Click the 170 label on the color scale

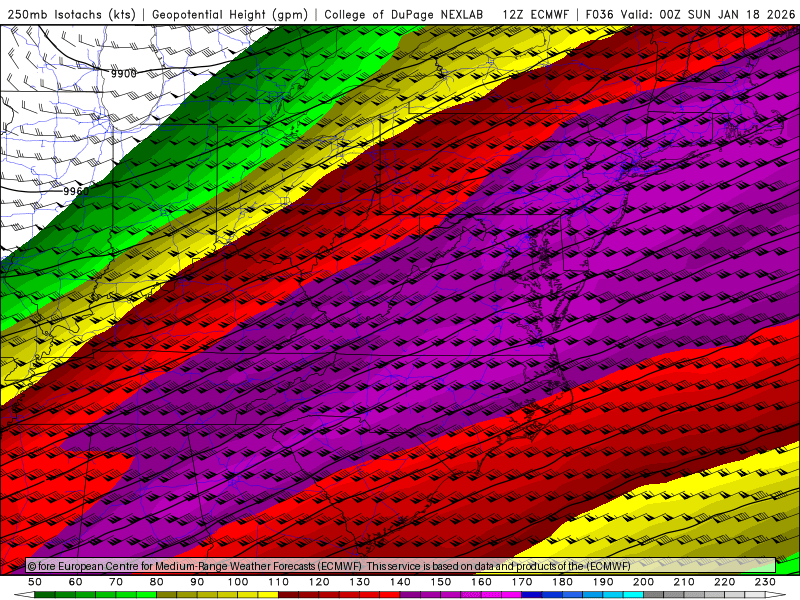[x=522, y=582]
